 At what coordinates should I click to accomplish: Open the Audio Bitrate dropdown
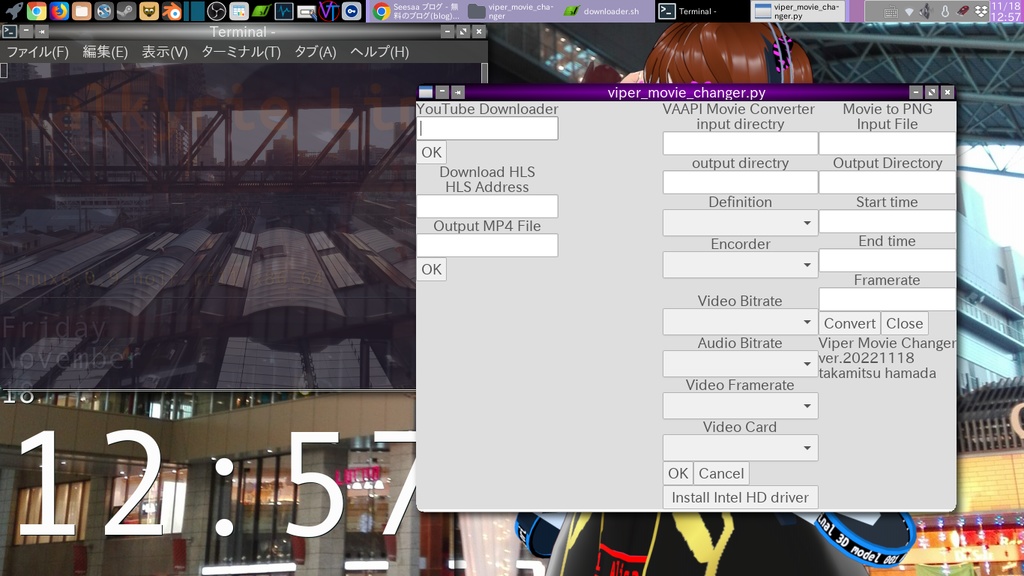pos(739,363)
